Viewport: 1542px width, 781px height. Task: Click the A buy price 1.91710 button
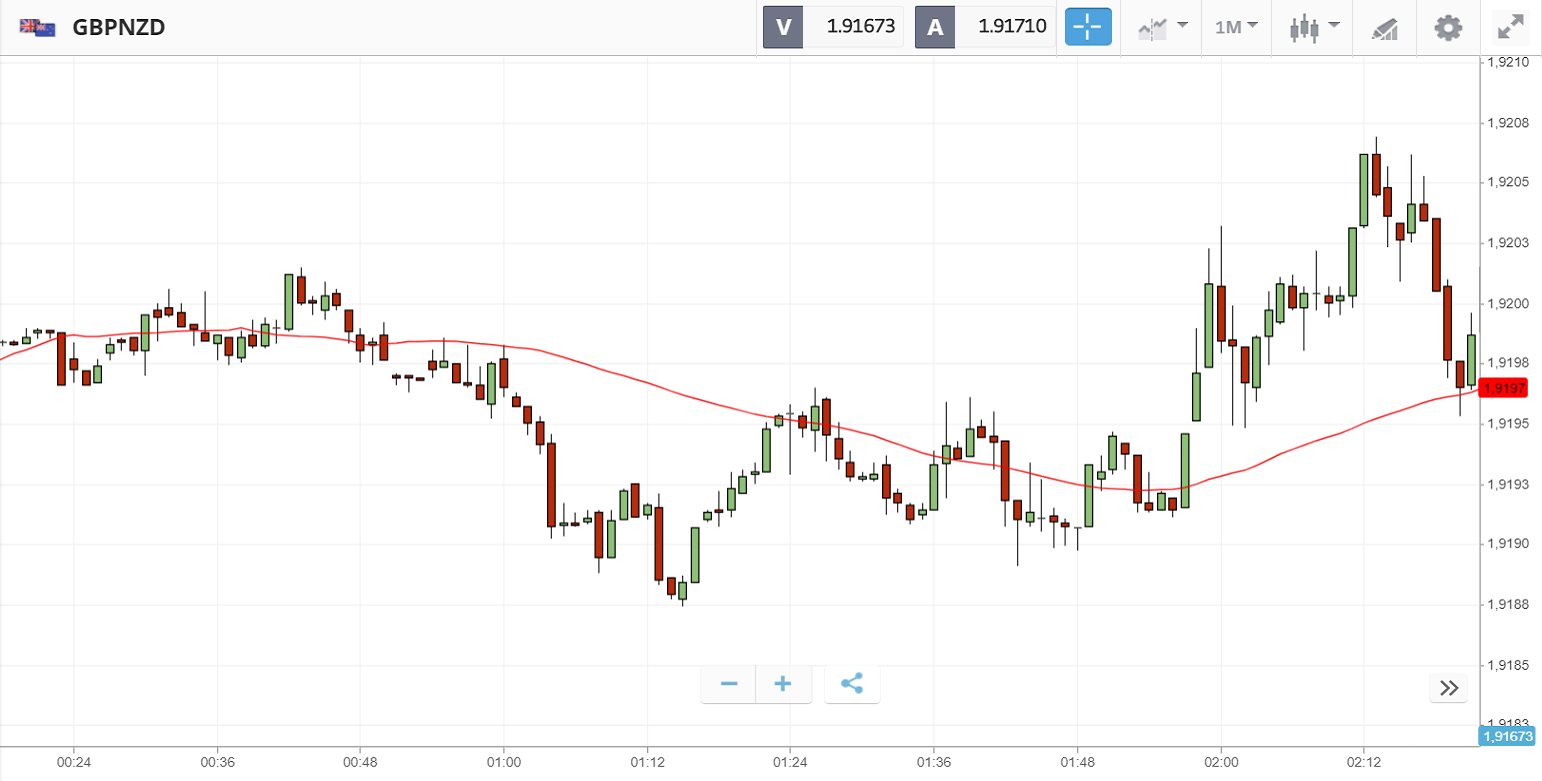[x=985, y=27]
